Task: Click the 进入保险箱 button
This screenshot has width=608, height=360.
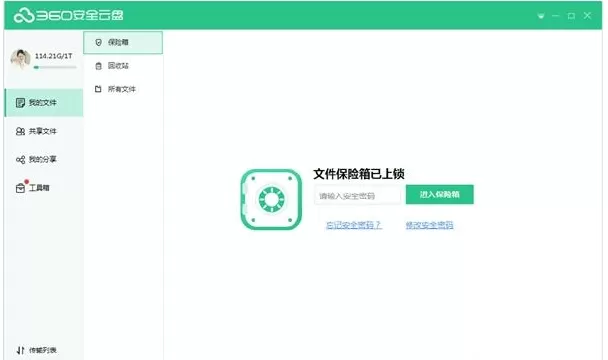Action: (x=439, y=194)
